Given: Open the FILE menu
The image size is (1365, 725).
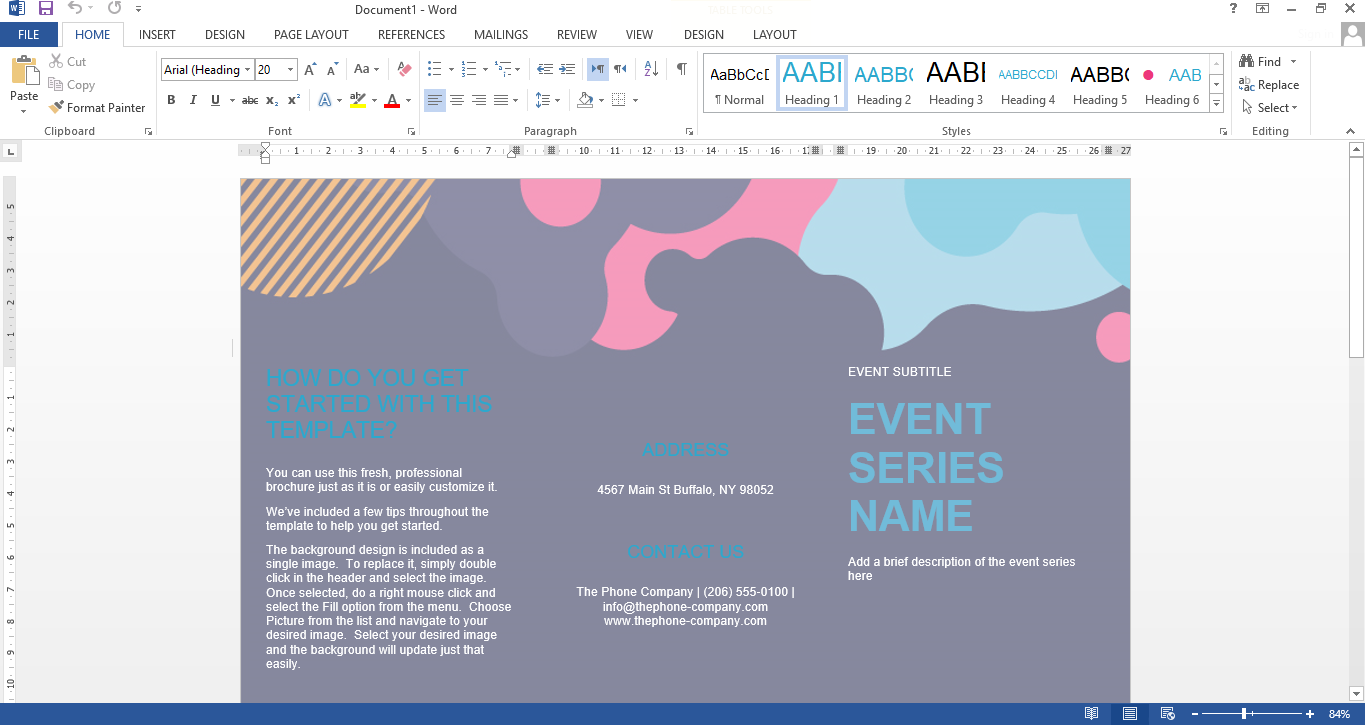Looking at the screenshot, I should coord(29,34).
